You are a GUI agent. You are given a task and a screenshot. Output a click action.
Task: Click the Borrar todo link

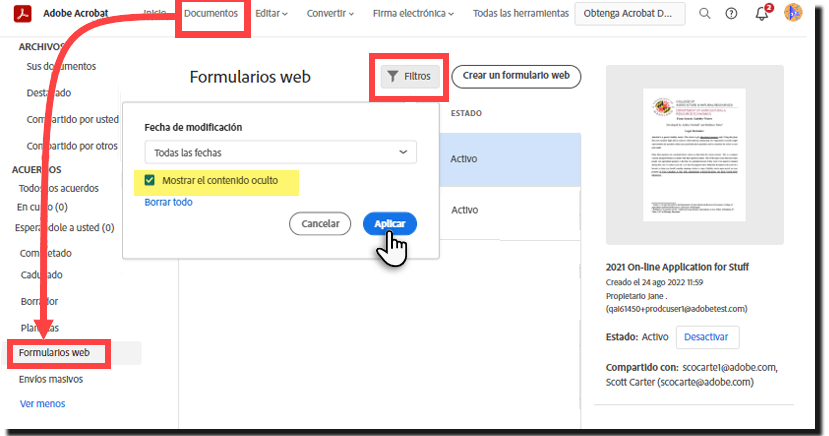(168, 202)
